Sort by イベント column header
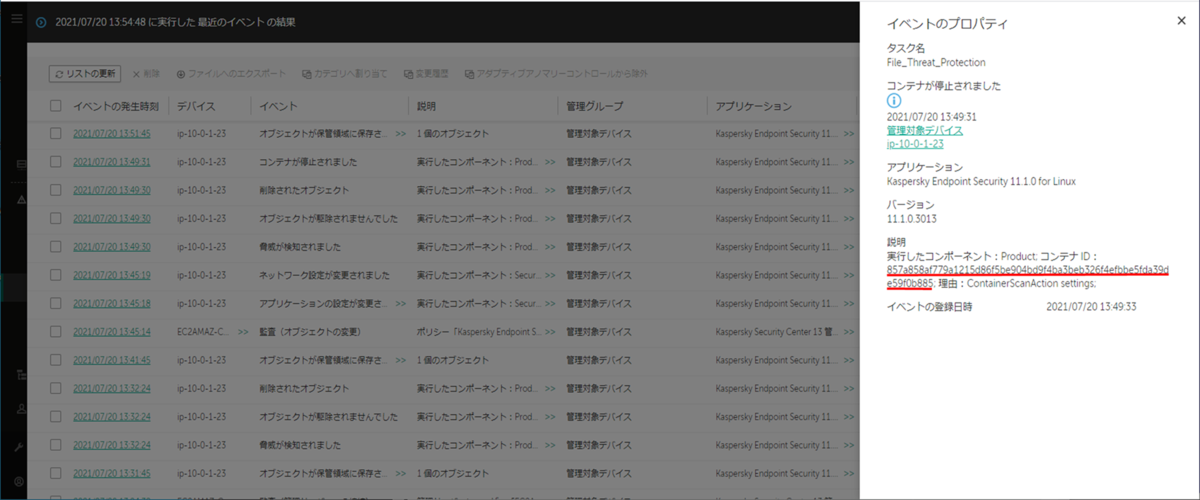Viewport: 1200px width, 500px height. click(x=277, y=106)
